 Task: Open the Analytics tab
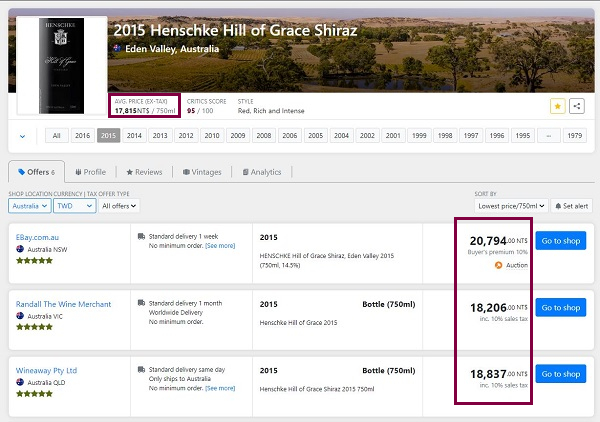(x=262, y=172)
